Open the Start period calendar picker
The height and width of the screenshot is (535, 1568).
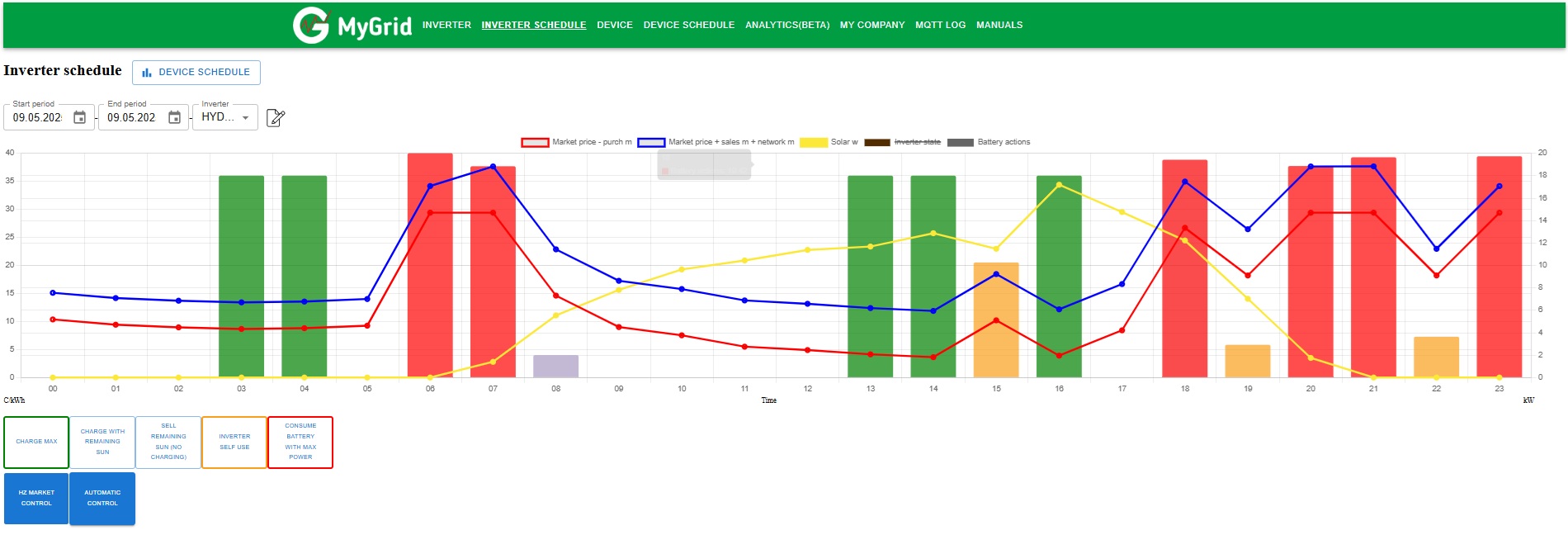[x=80, y=117]
